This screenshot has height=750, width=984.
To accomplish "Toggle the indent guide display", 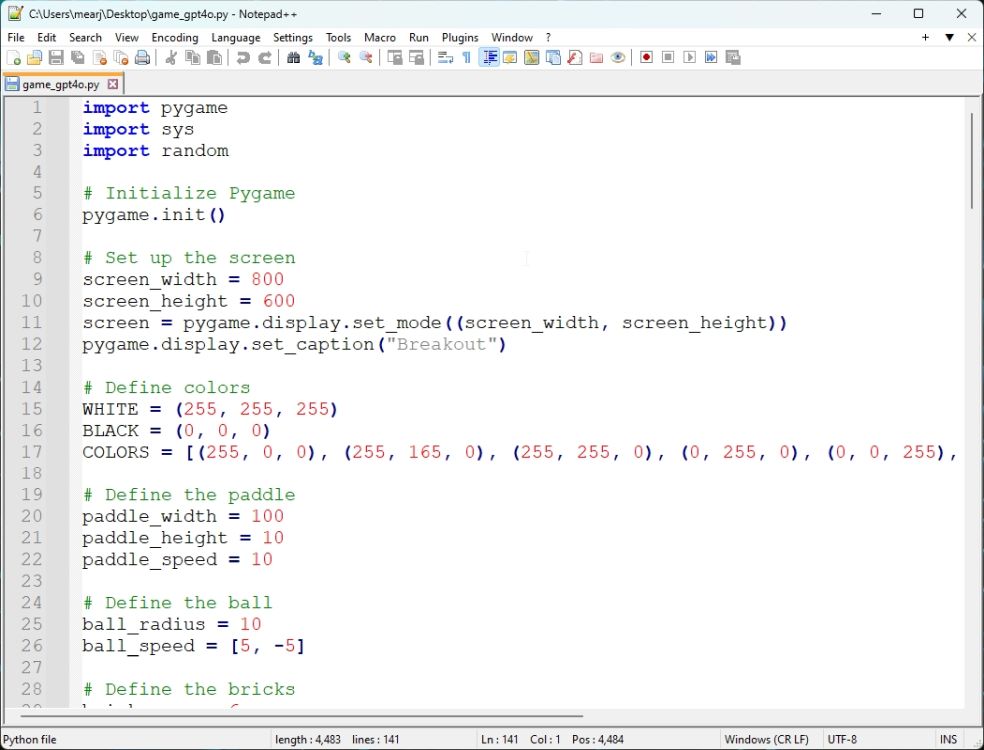I will point(490,57).
